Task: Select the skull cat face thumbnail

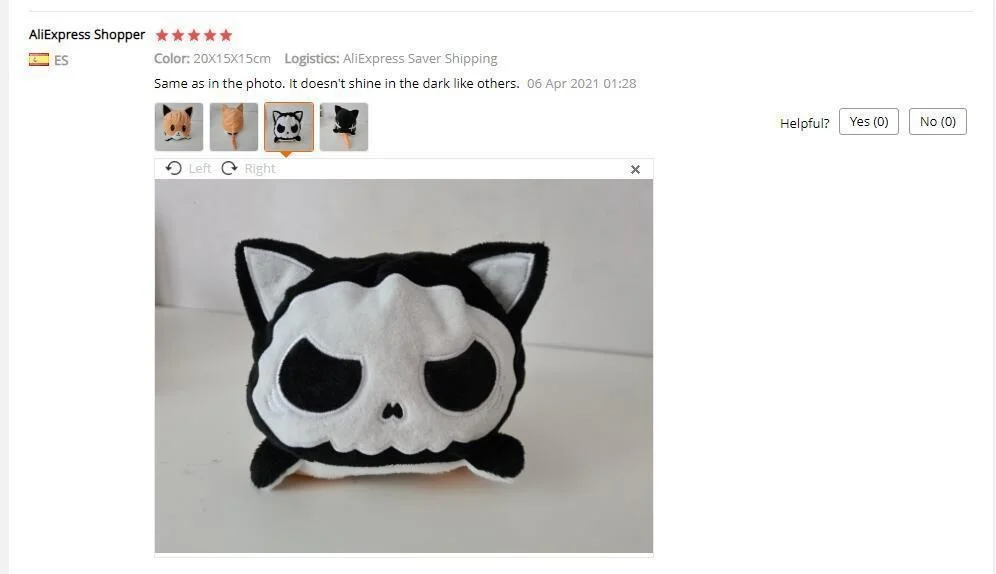Action: click(289, 127)
